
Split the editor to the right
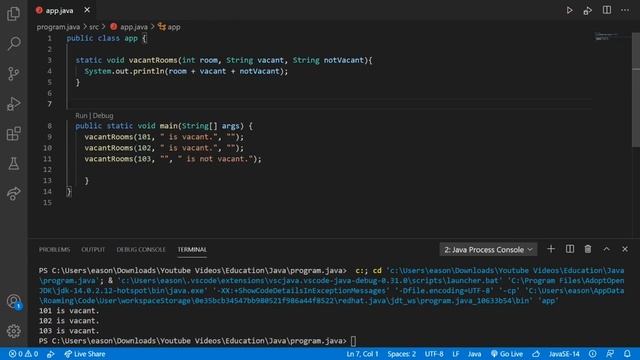[x=607, y=10]
